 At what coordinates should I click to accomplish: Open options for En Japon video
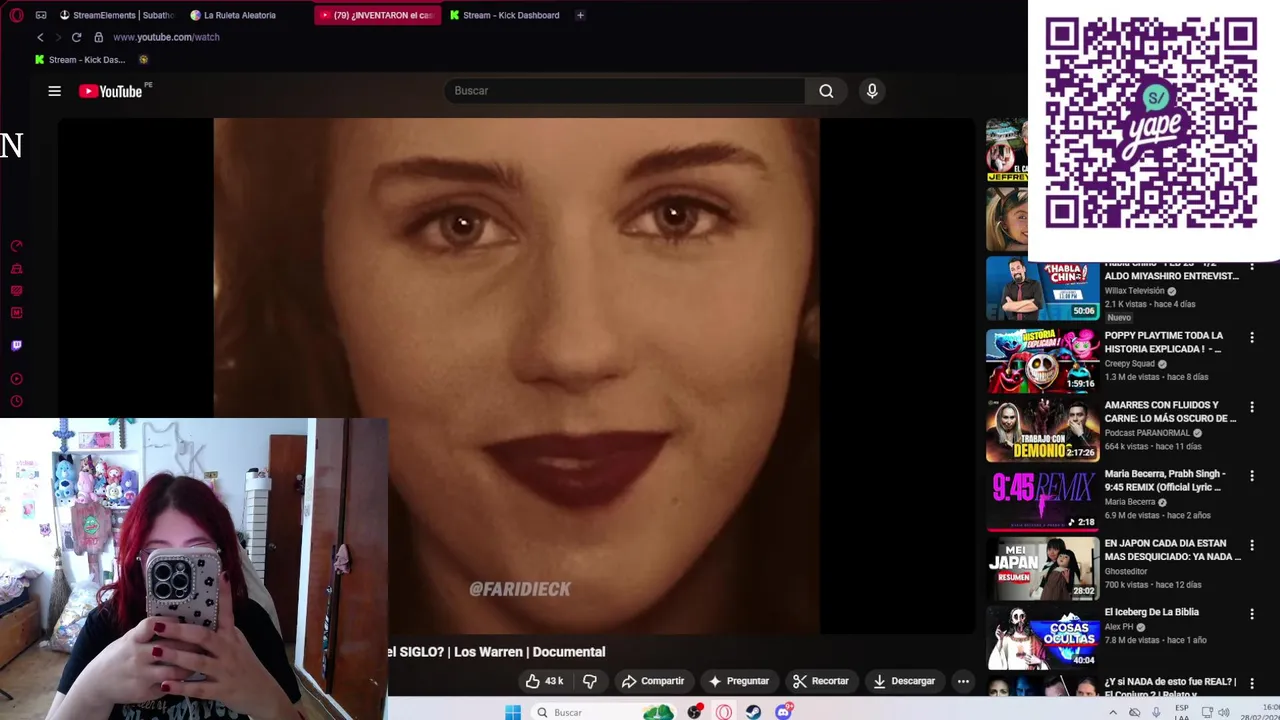1251,545
